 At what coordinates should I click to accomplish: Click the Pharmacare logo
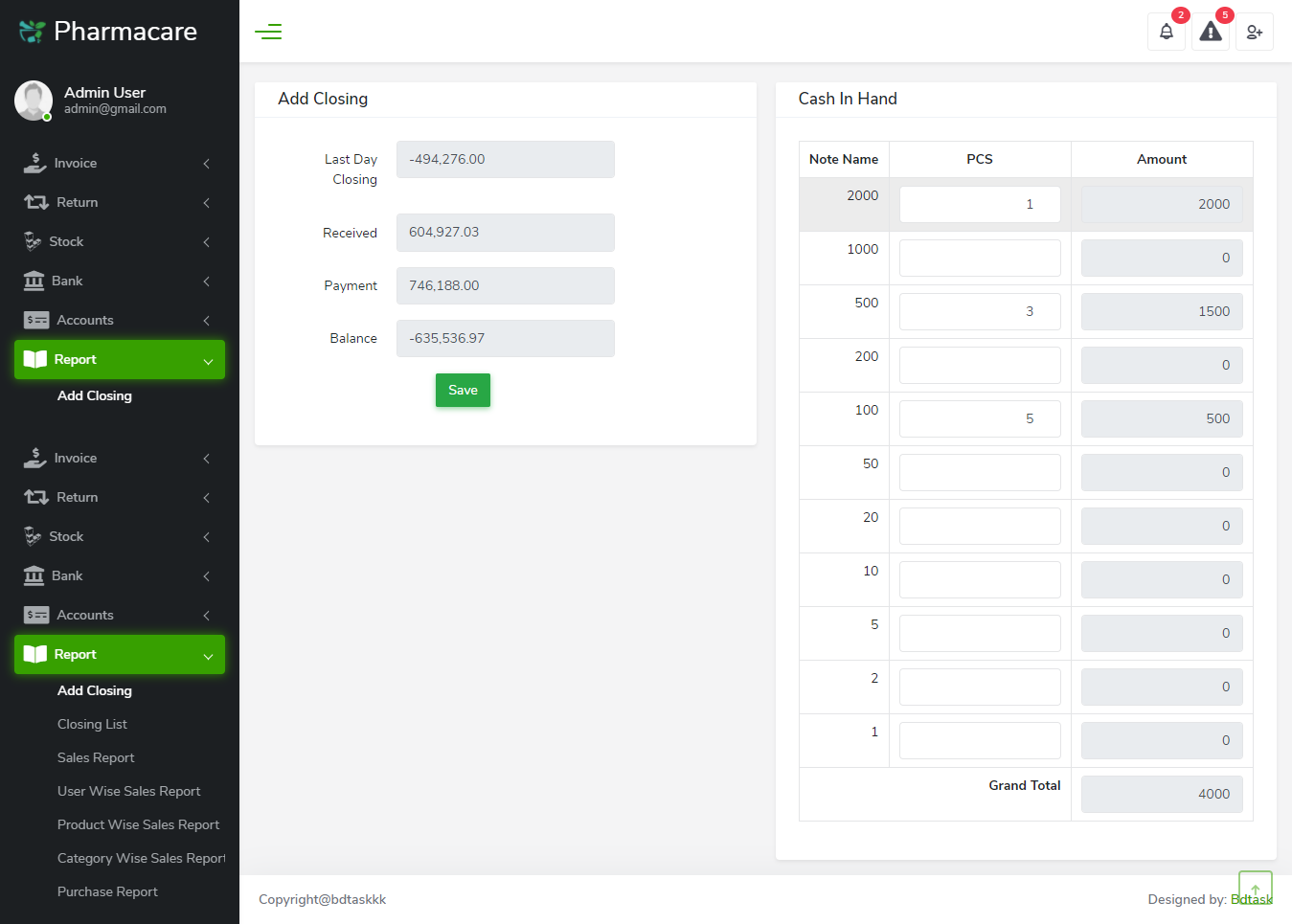pos(108,32)
